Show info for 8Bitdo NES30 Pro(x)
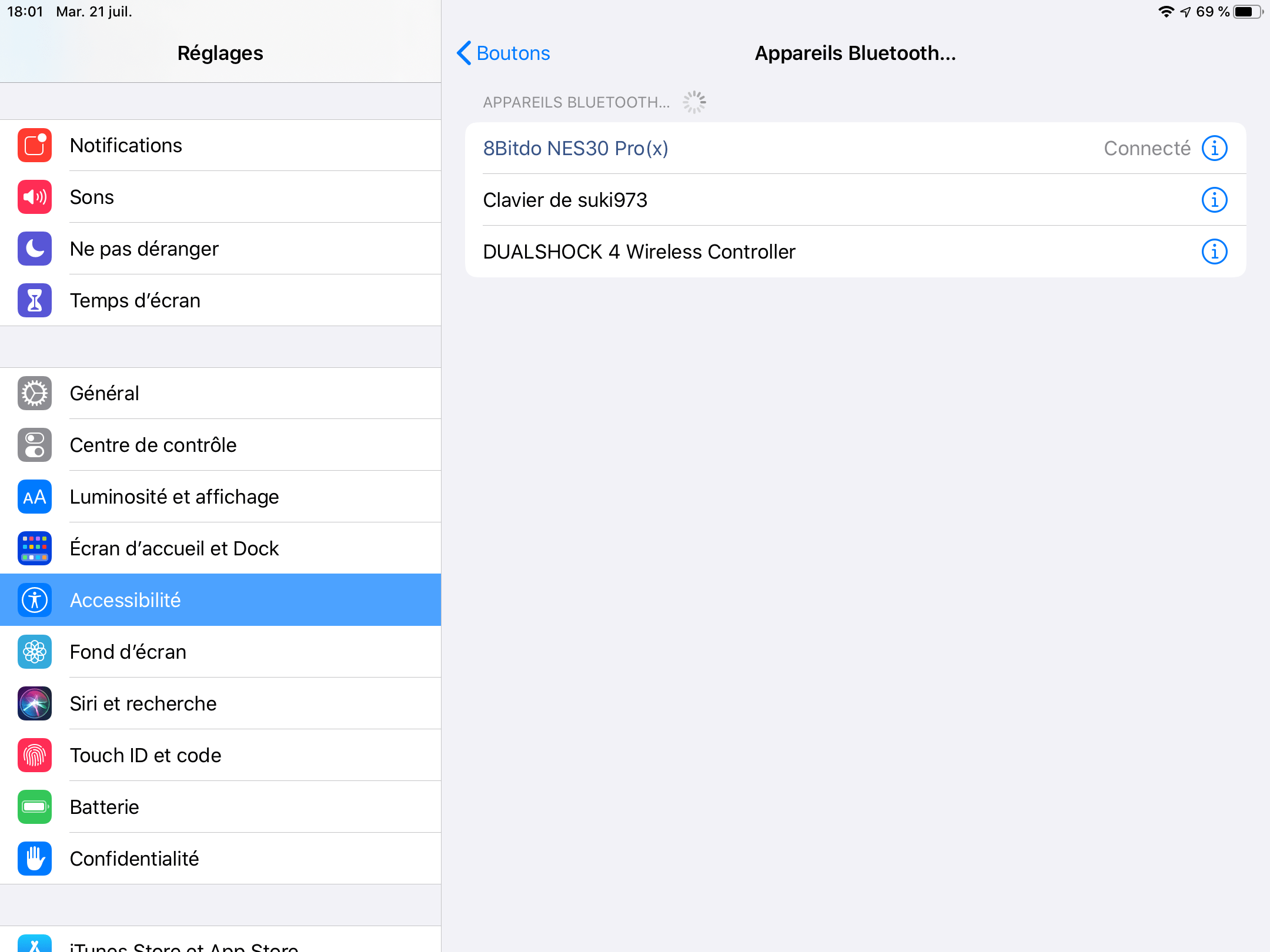The width and height of the screenshot is (1270, 952). pyautogui.click(x=1214, y=148)
